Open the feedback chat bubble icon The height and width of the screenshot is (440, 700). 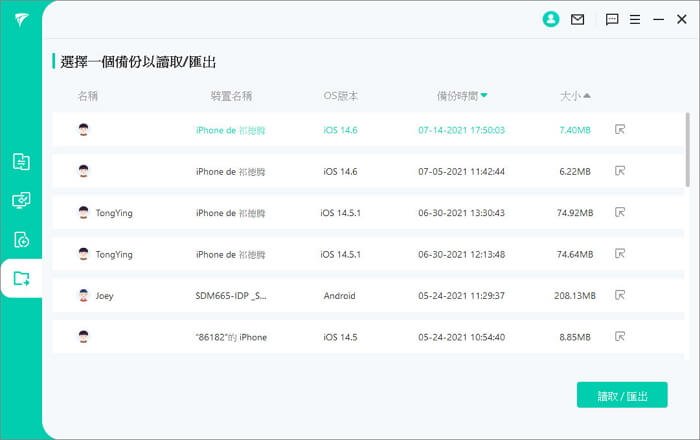(612, 19)
